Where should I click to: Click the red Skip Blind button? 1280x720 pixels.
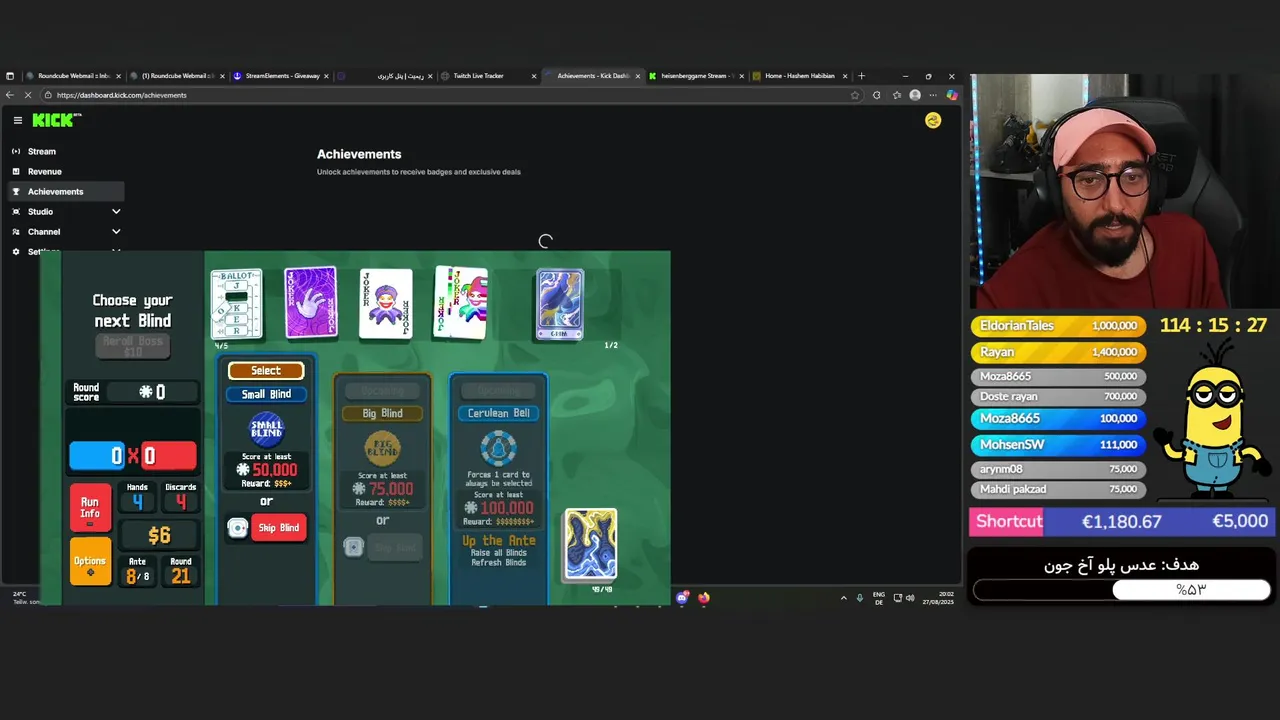point(278,528)
